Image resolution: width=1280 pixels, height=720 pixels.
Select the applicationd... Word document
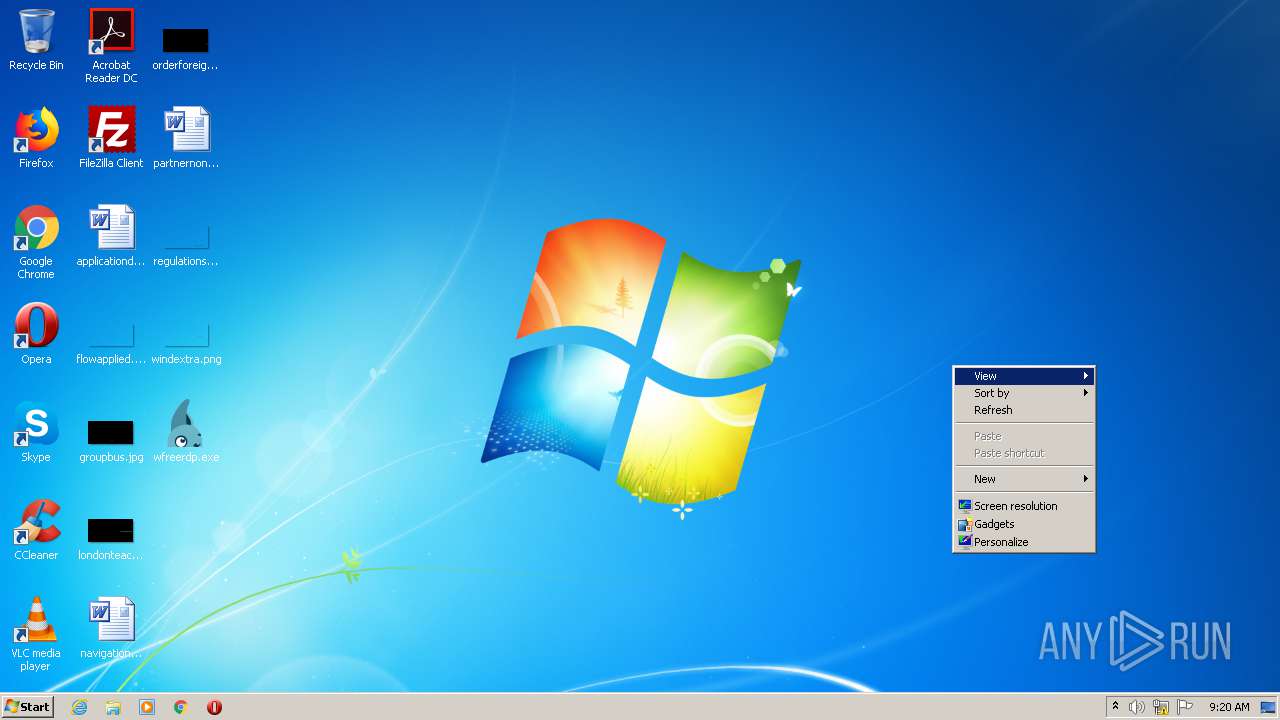pos(111,236)
